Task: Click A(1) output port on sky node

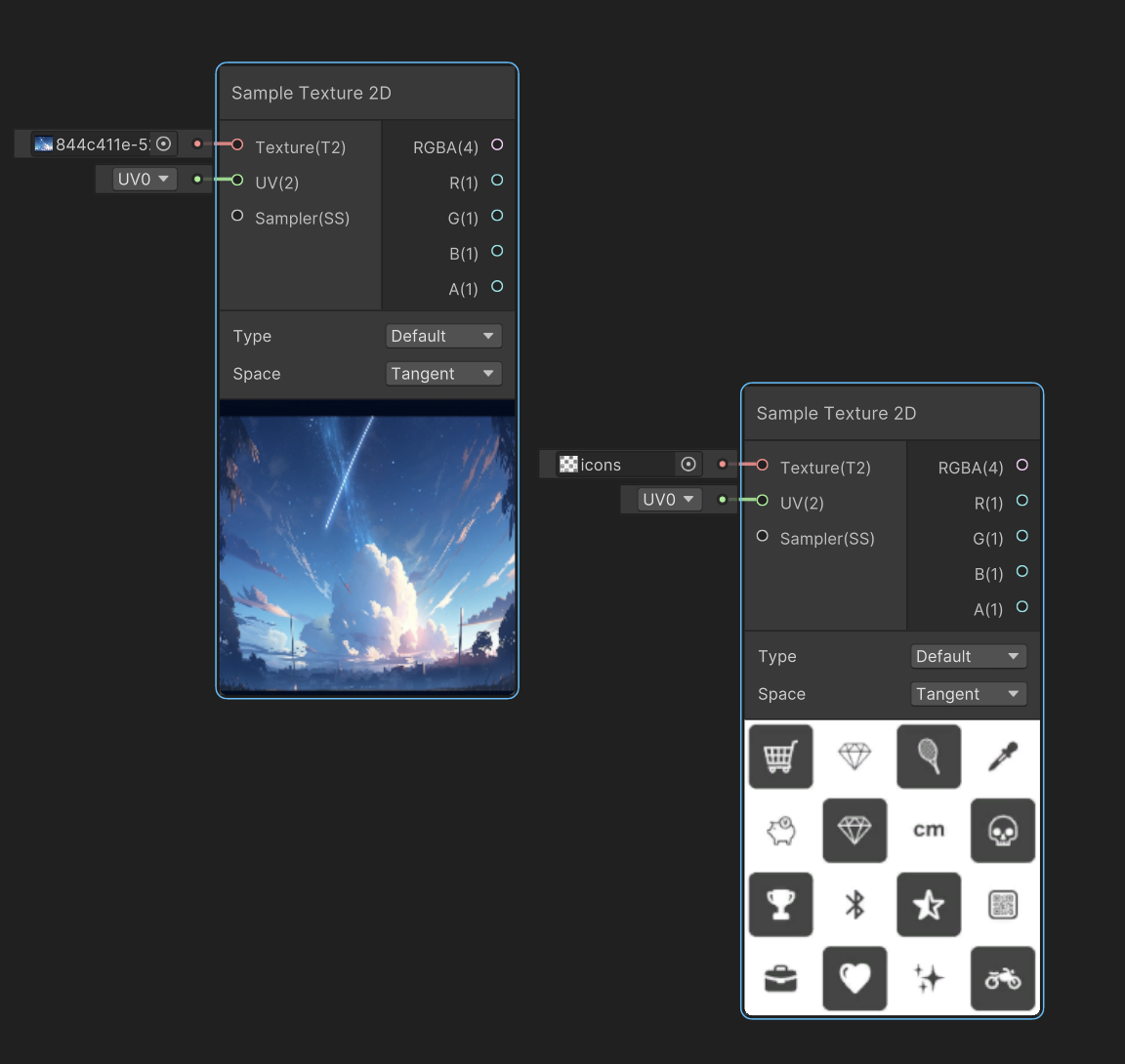Action: click(497, 286)
